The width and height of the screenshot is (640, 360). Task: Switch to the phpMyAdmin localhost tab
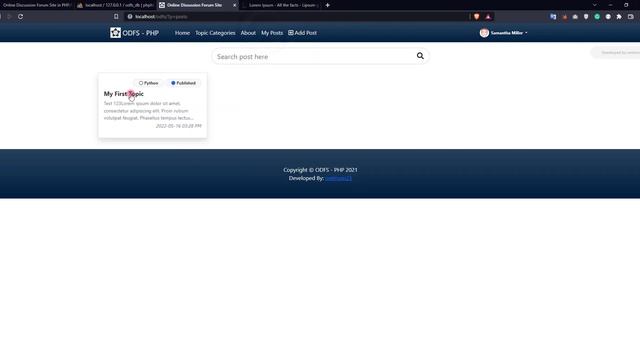click(115, 5)
